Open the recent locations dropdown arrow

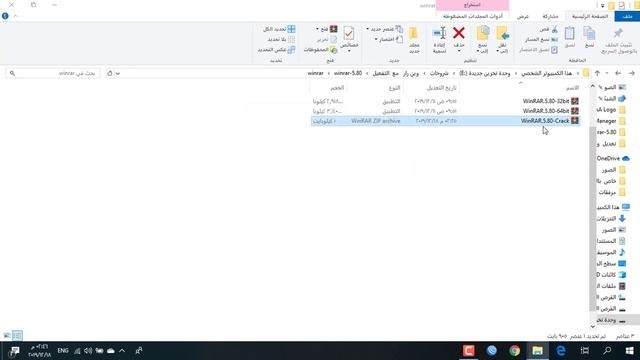(607, 73)
